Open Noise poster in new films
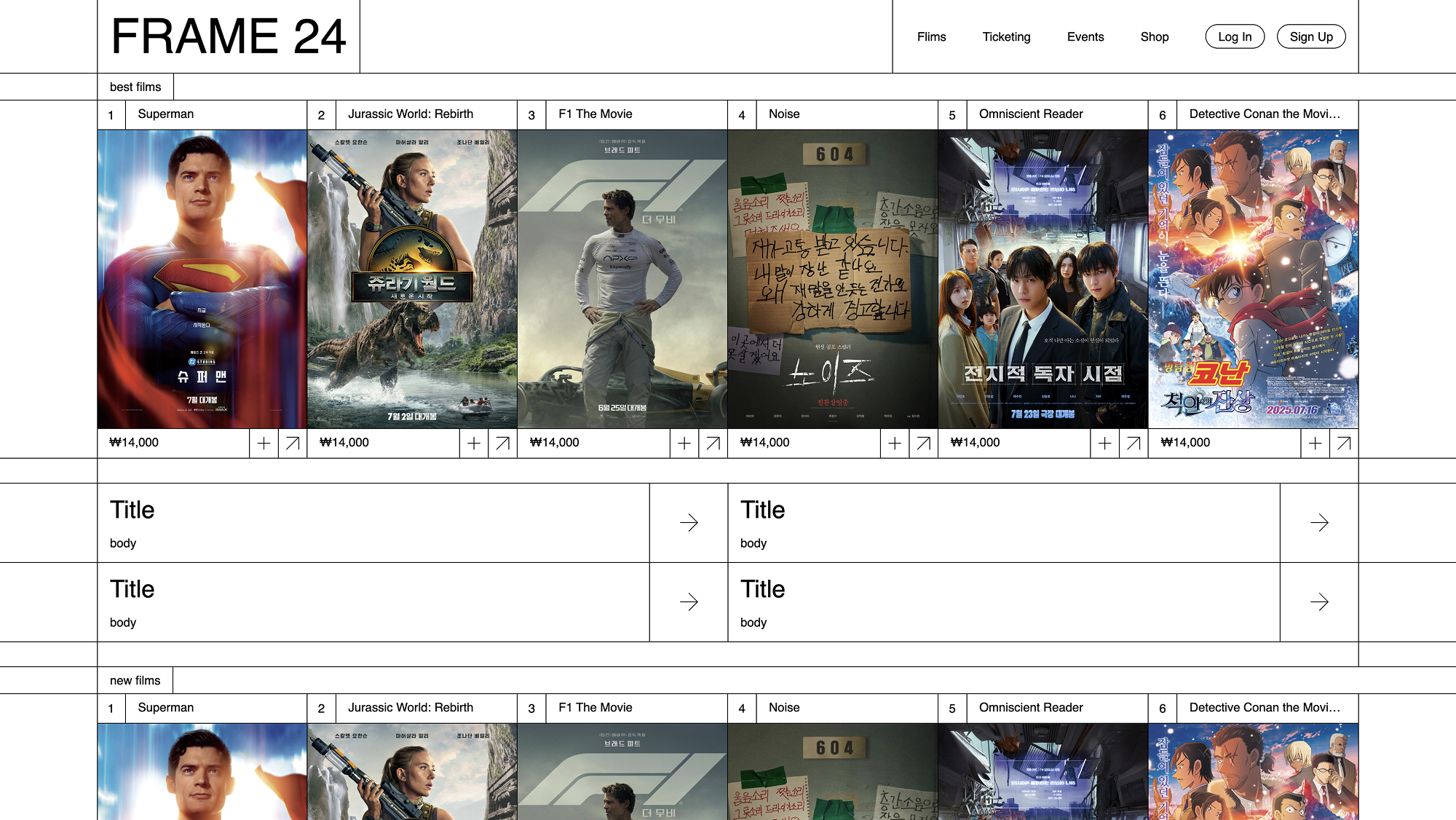This screenshot has height=820, width=1456. coord(833,772)
